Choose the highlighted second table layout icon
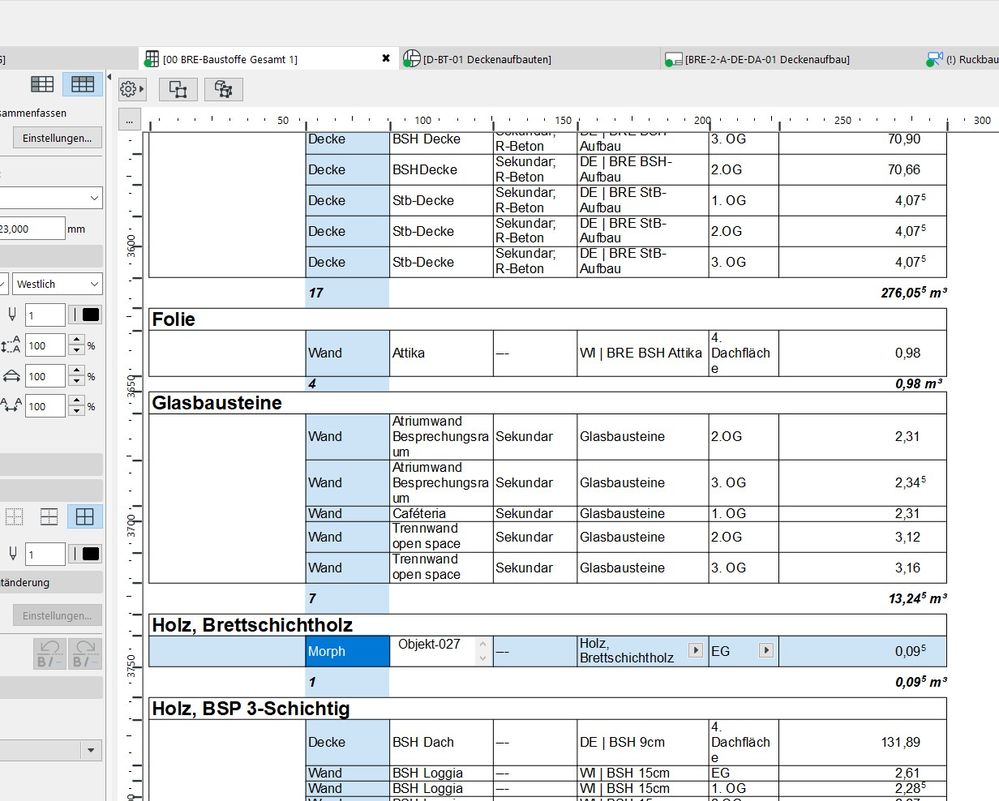Screen dimensions: 999x801 [82, 84]
